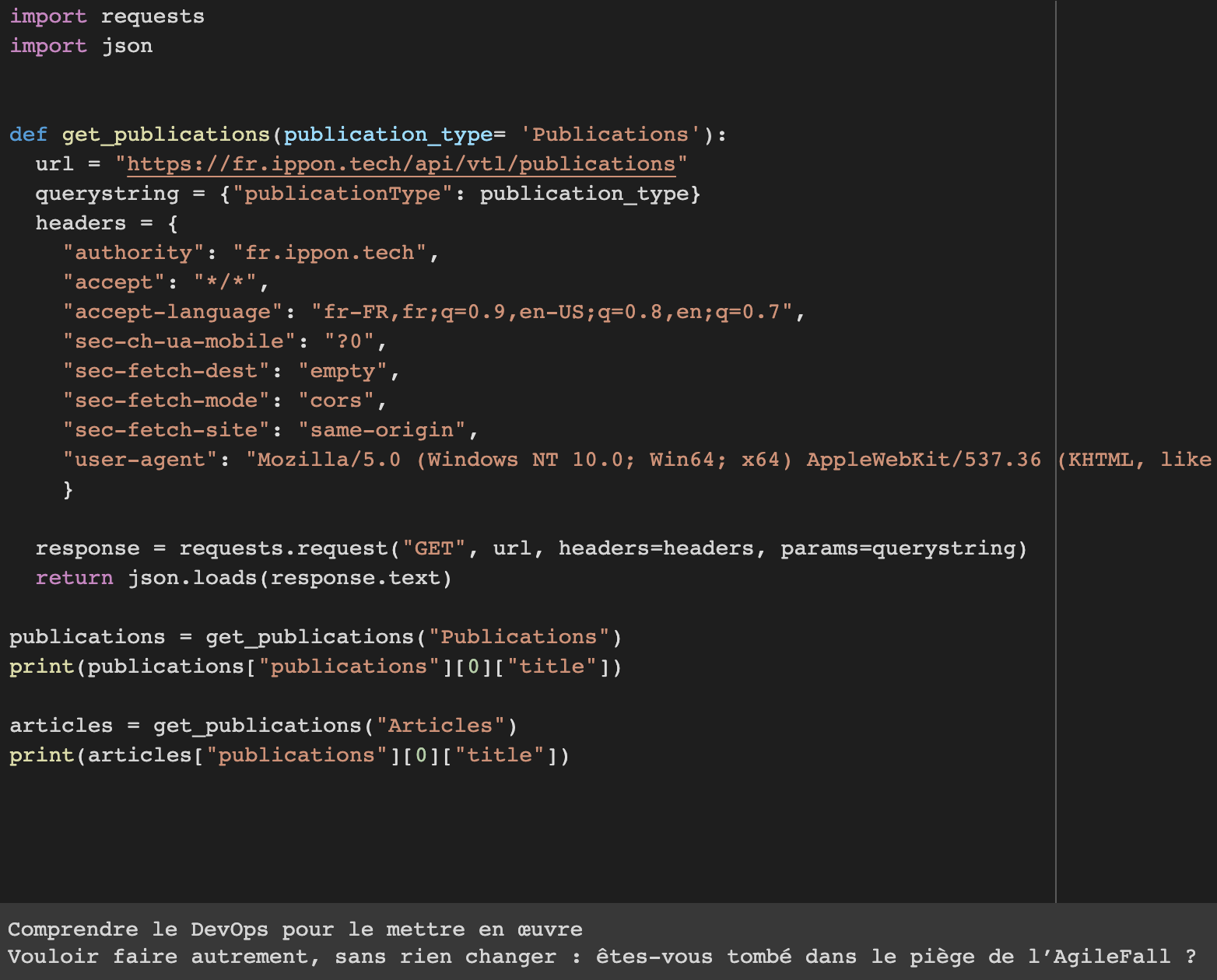Viewport: 1217px width, 980px height.
Task: Click the publications variable assignment line
Action: [x=311, y=636]
